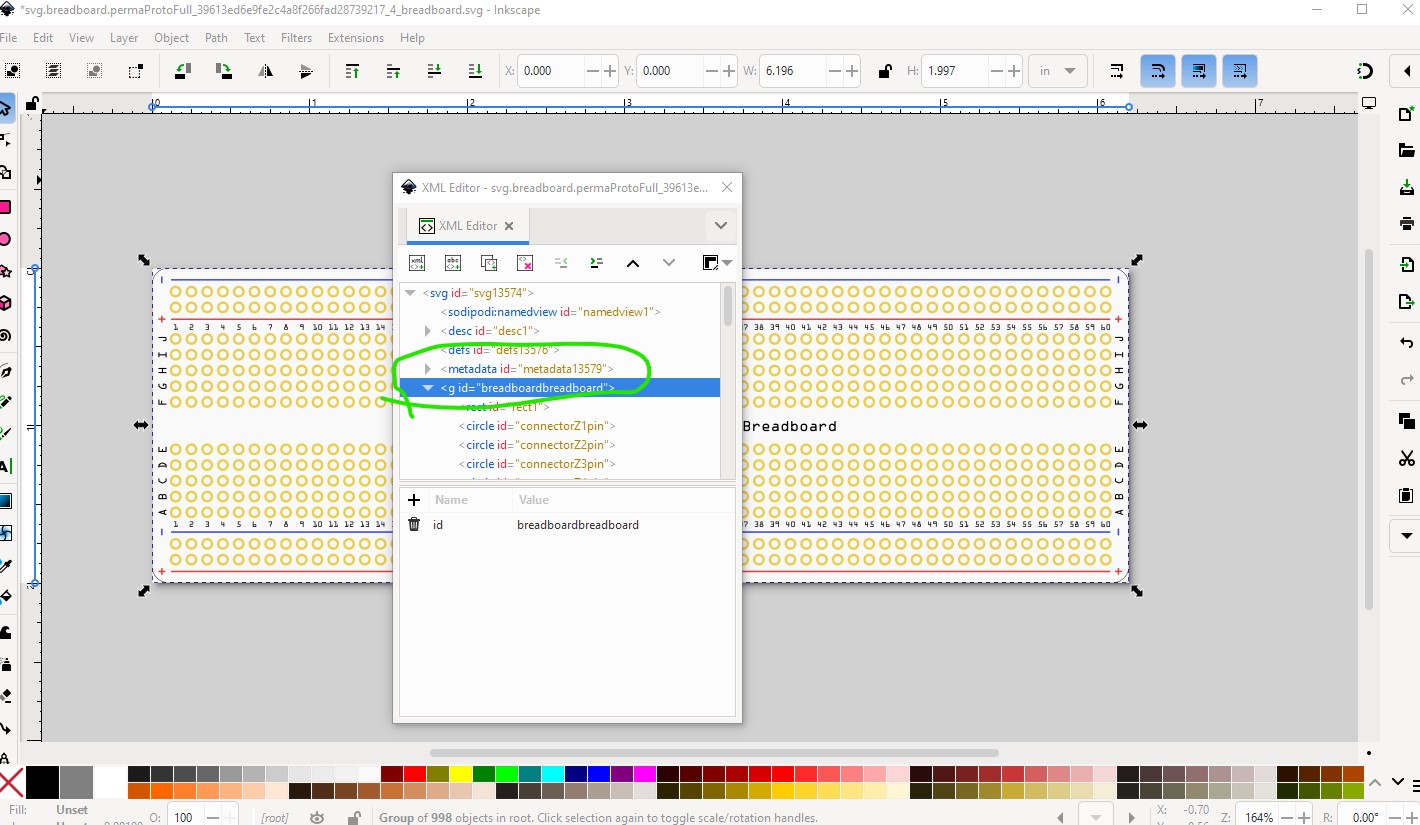Delete the id attribute trash icon
The image size is (1420, 825).
tap(414, 525)
